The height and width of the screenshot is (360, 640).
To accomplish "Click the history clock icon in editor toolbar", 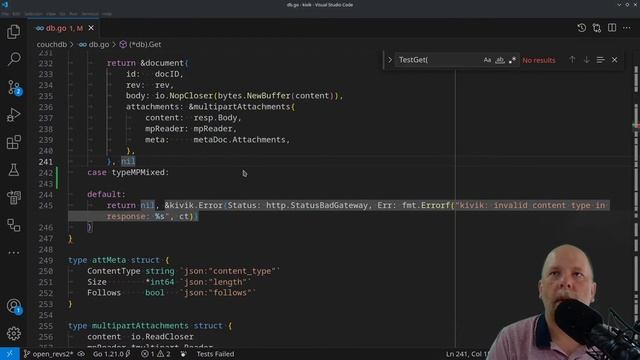I will pos(582,28).
